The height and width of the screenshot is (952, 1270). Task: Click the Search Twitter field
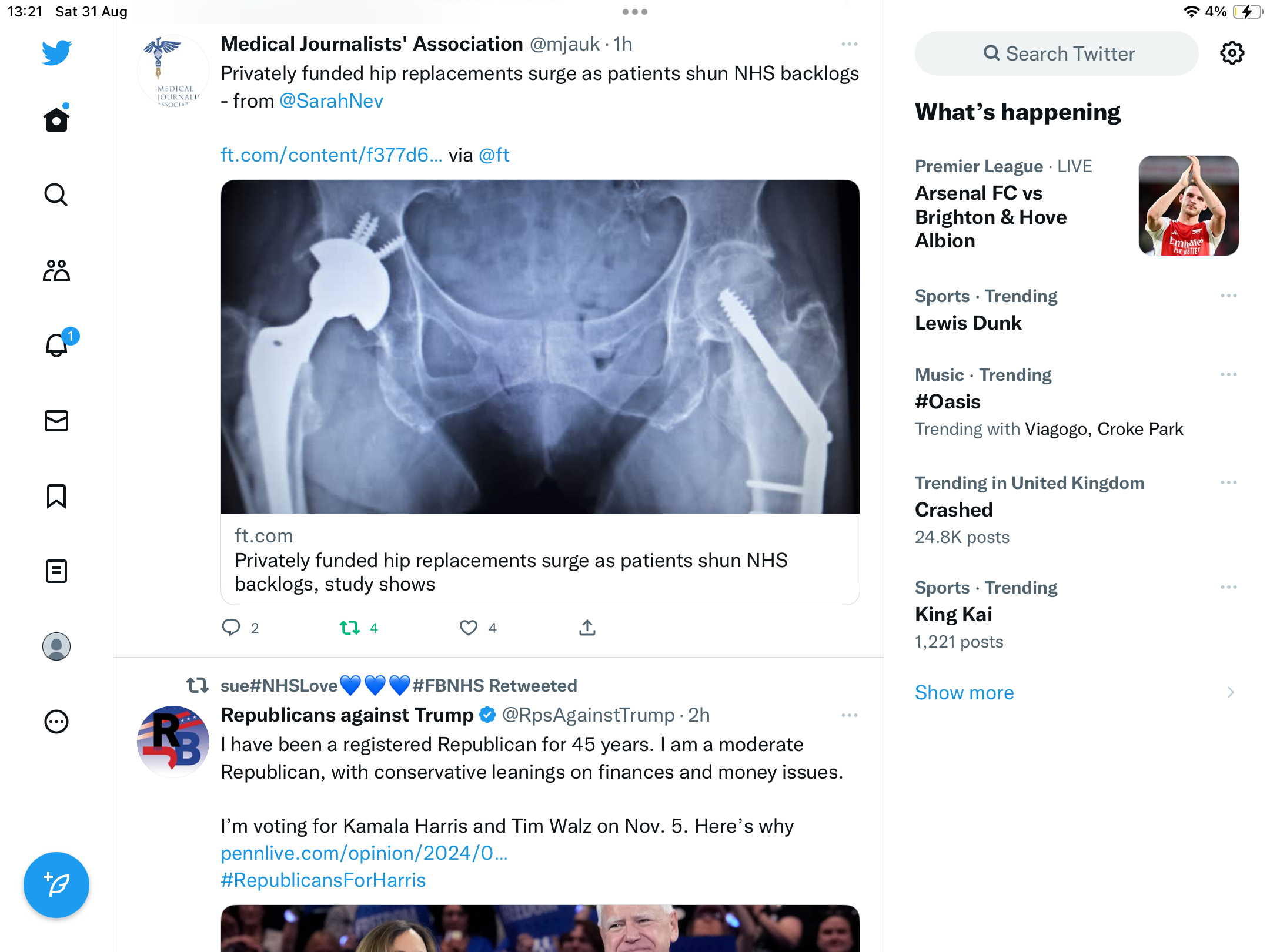coord(1057,53)
